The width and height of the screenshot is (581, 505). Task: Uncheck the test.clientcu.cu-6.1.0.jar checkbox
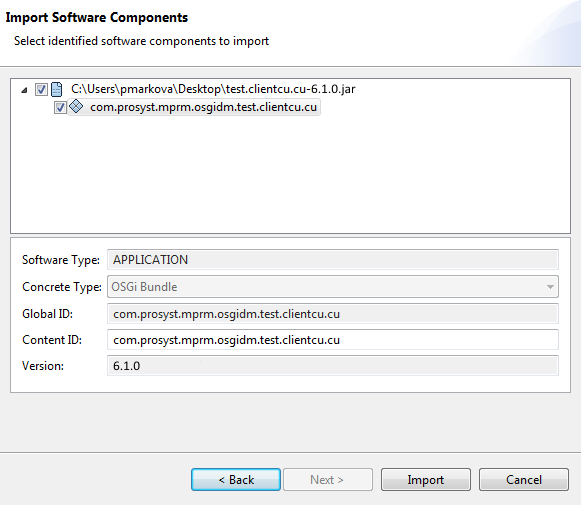pos(41,89)
